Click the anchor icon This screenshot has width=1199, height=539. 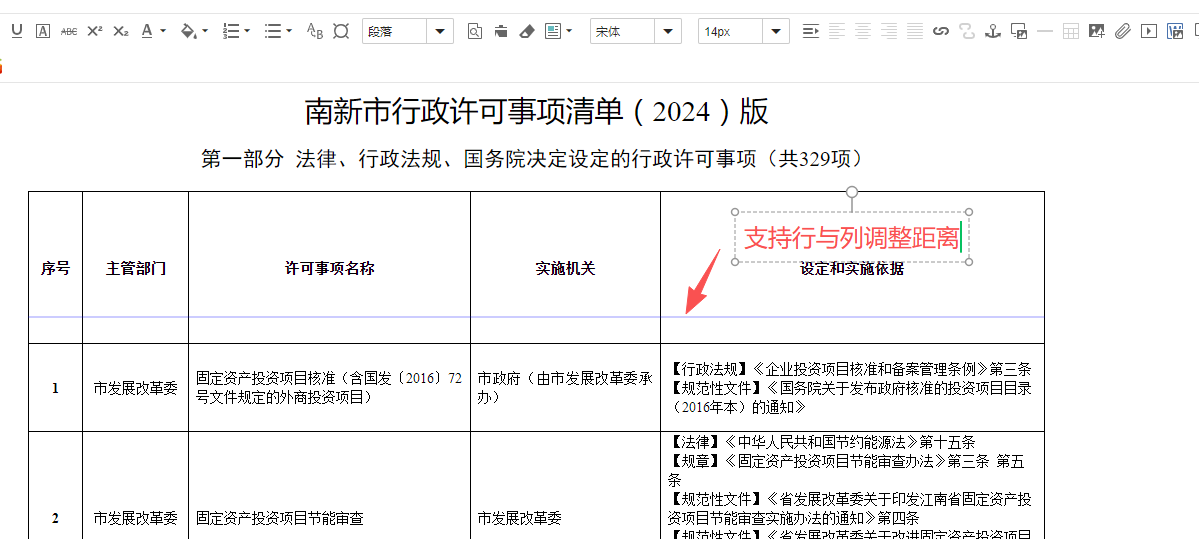click(992, 31)
